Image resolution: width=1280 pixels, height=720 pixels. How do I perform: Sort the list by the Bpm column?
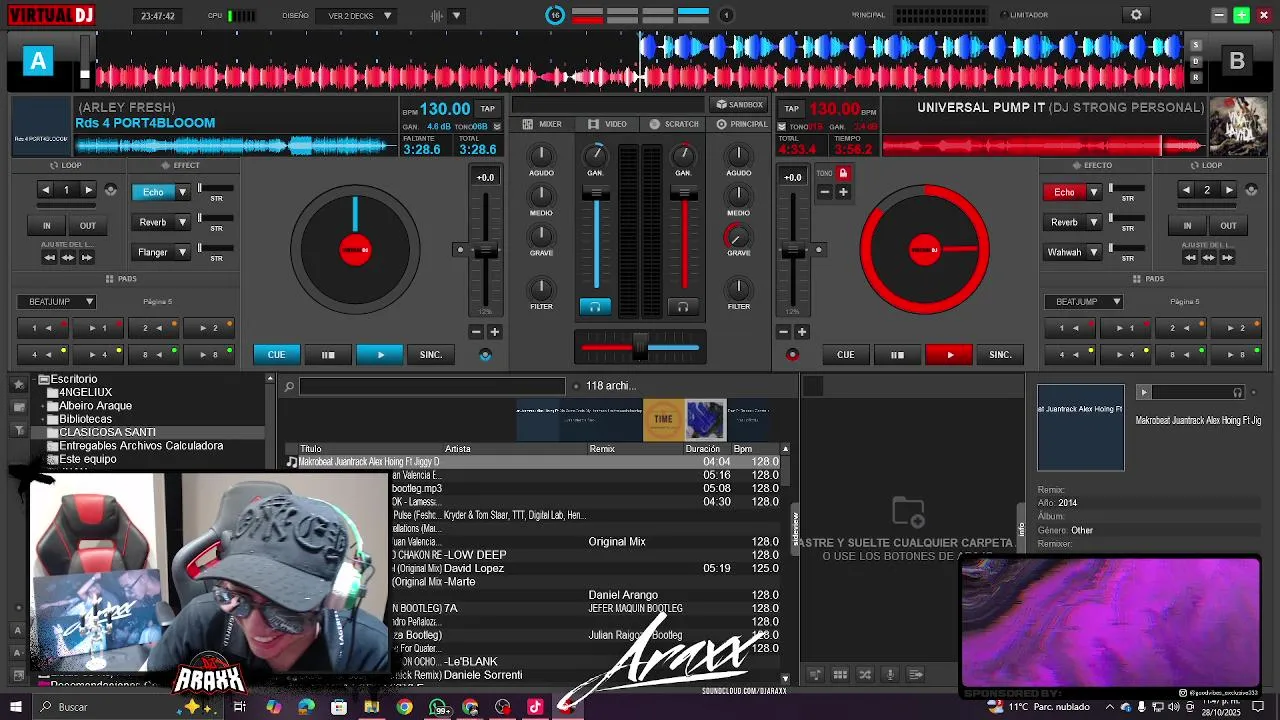click(743, 449)
